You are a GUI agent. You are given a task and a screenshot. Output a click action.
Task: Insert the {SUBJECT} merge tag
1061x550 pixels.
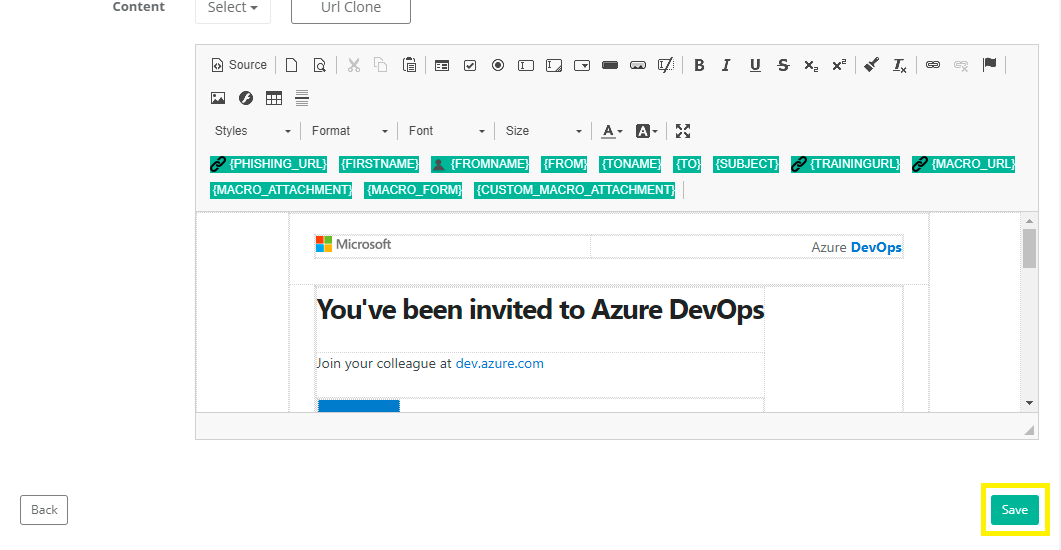click(746, 164)
